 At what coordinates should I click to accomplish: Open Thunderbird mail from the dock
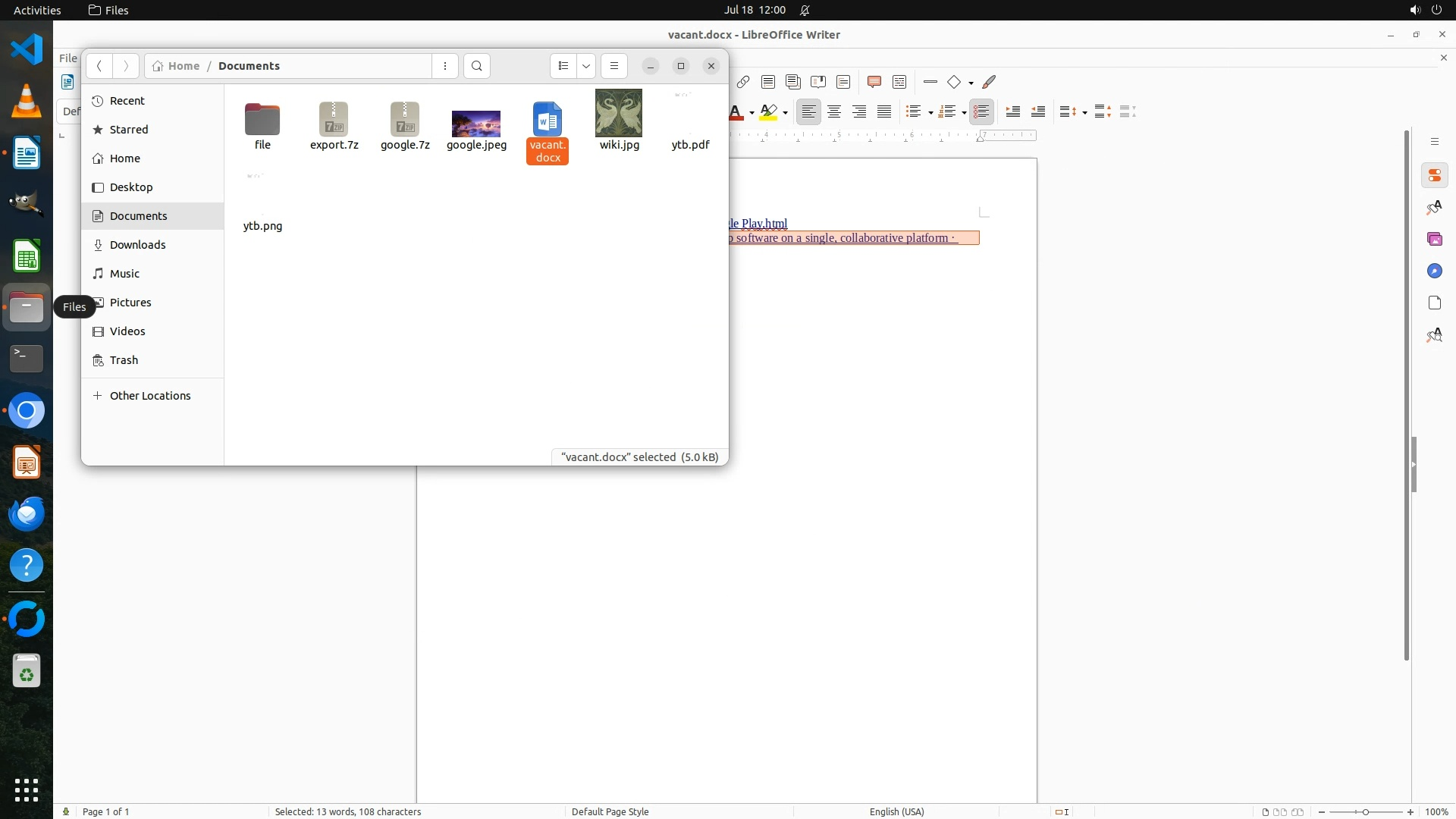27,513
